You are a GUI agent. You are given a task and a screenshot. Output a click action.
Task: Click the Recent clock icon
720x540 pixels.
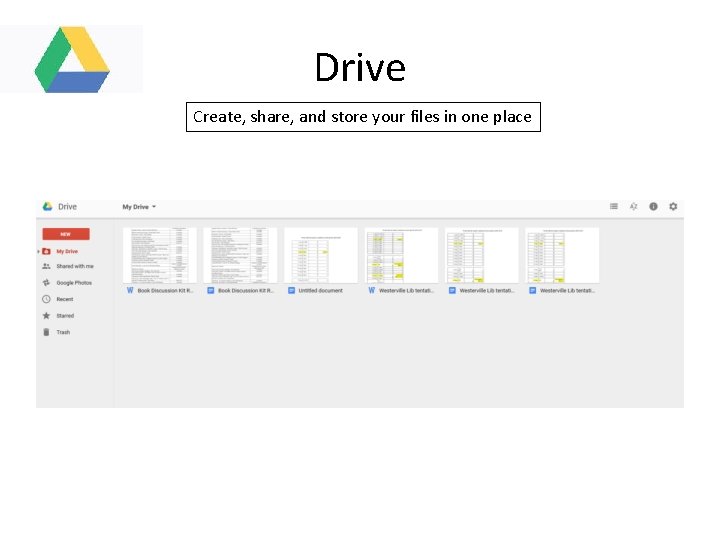[46, 299]
